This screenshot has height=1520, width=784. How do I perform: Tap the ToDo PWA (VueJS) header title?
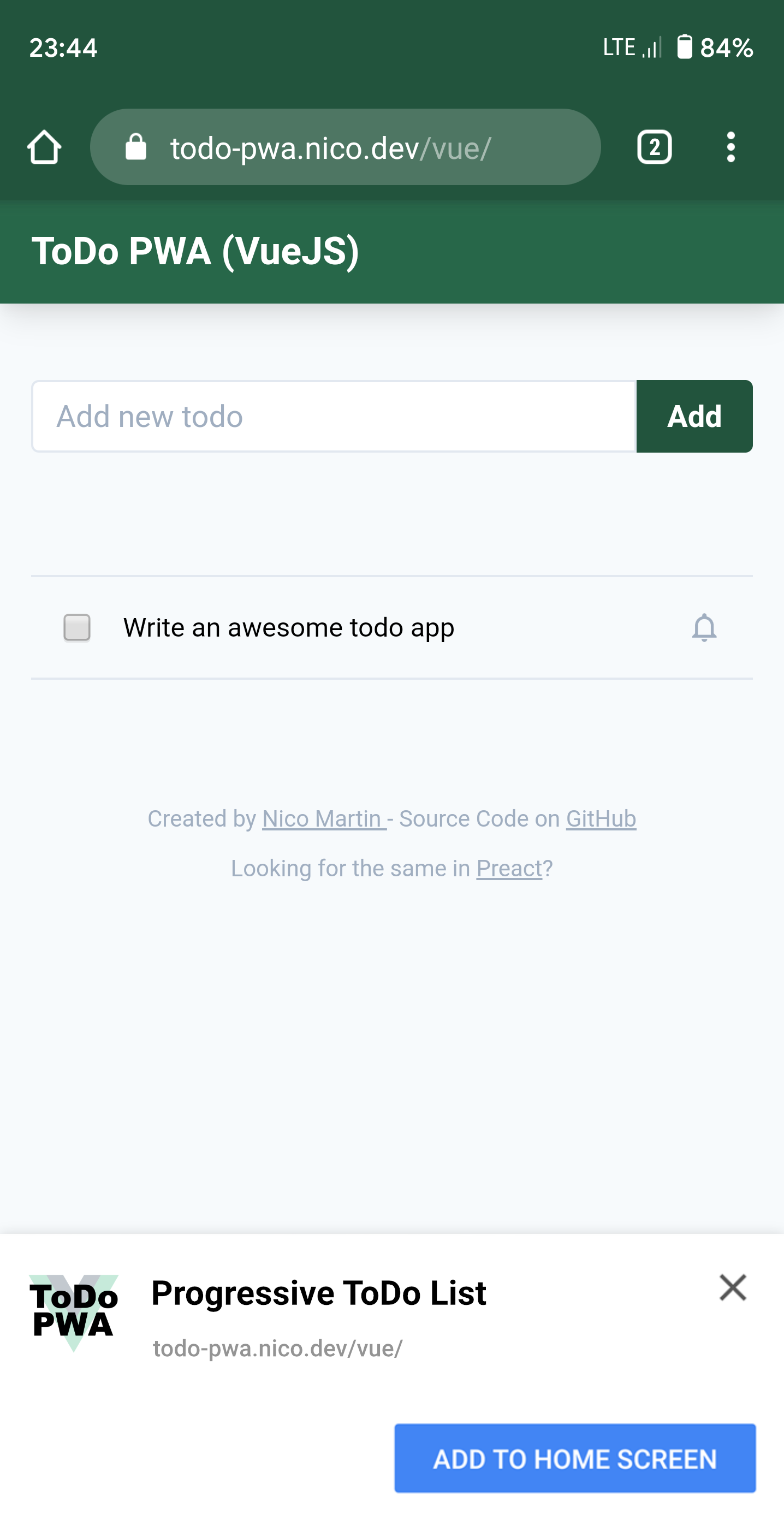(x=195, y=252)
